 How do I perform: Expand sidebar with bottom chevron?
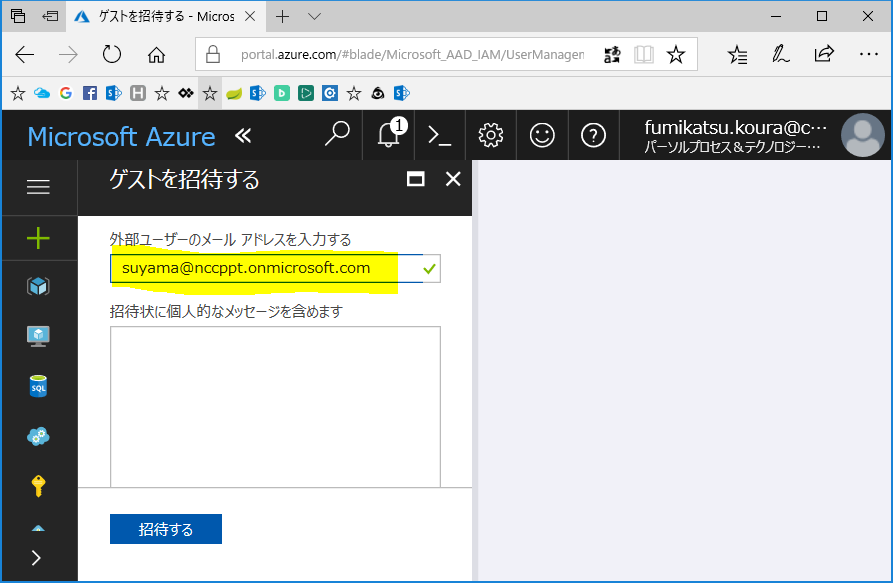click(36, 558)
